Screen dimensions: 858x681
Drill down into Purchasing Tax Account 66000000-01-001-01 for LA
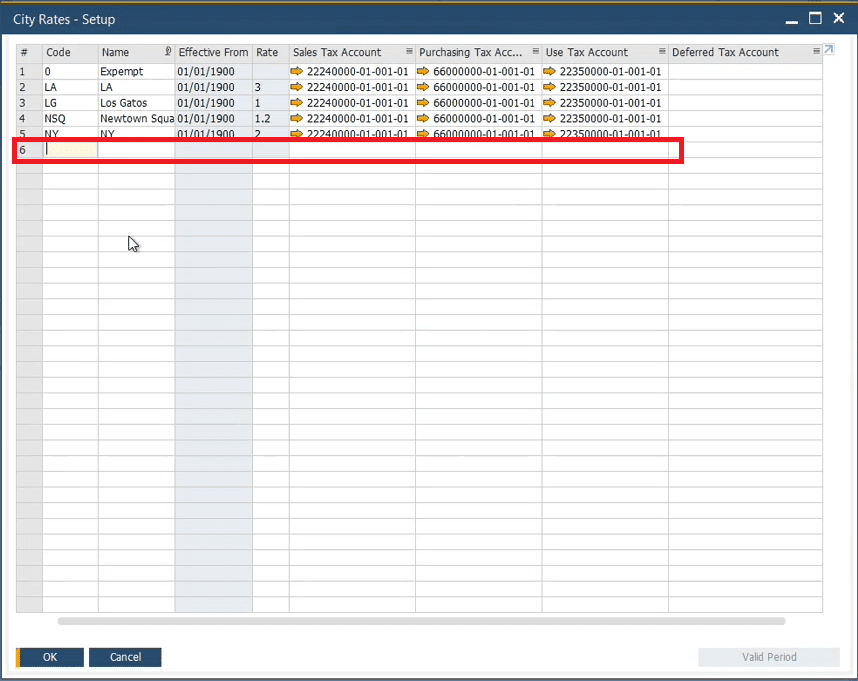[x=425, y=87]
